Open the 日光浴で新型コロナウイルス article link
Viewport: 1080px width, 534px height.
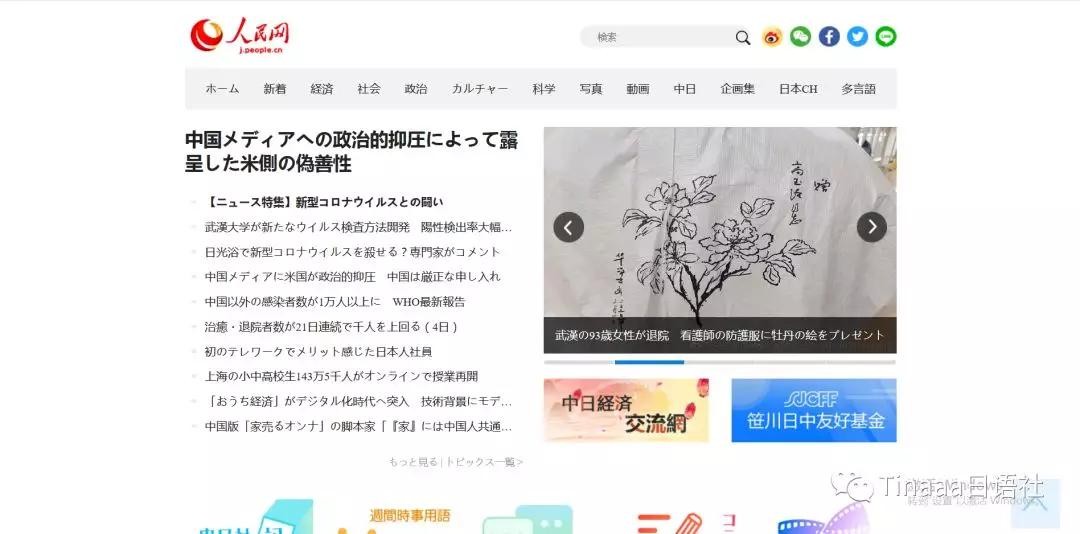tap(353, 252)
